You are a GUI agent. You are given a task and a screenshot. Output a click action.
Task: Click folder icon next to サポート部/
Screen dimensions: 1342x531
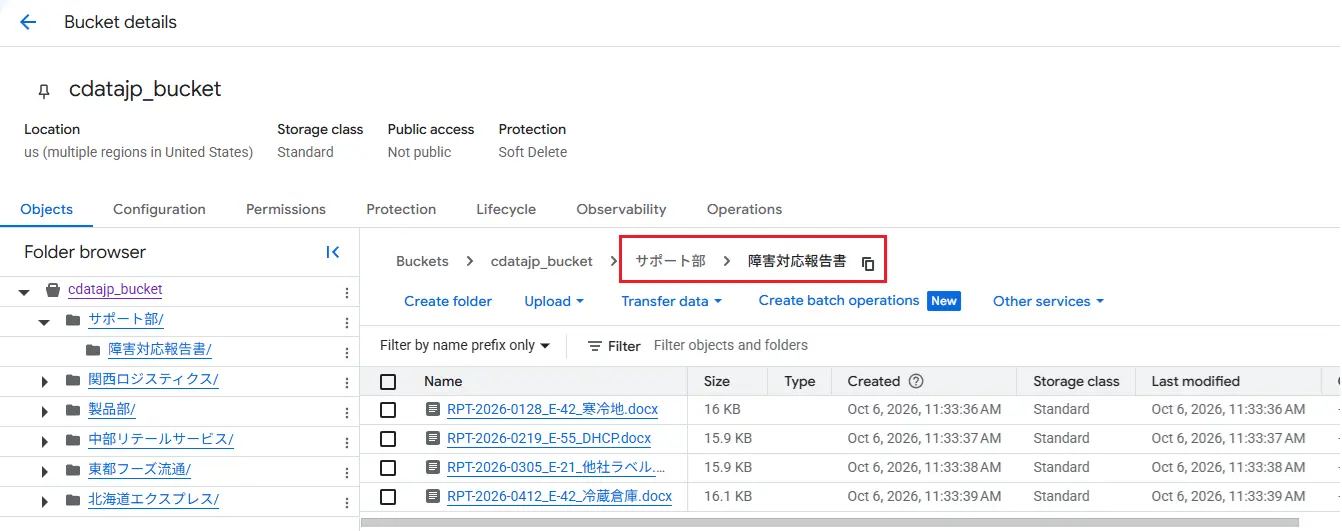pos(72,320)
